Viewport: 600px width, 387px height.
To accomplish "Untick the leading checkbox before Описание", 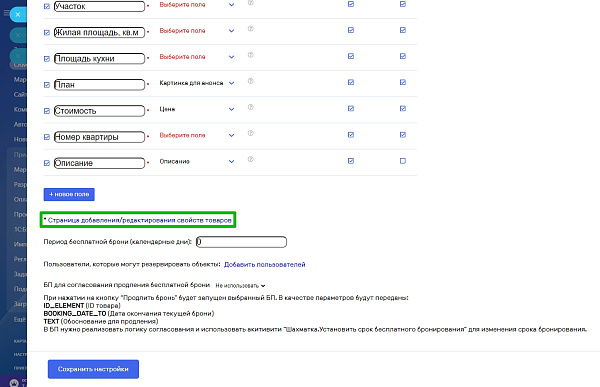I will (x=47, y=163).
